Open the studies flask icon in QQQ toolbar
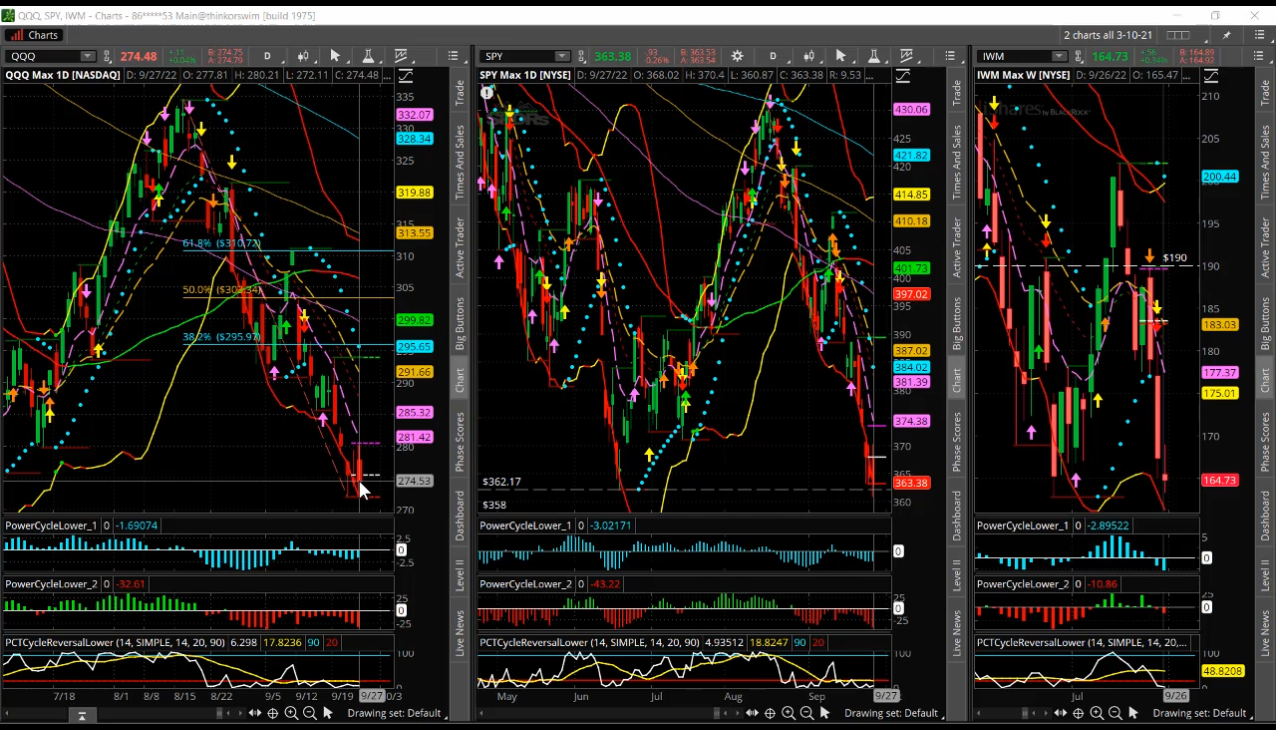 [368, 56]
